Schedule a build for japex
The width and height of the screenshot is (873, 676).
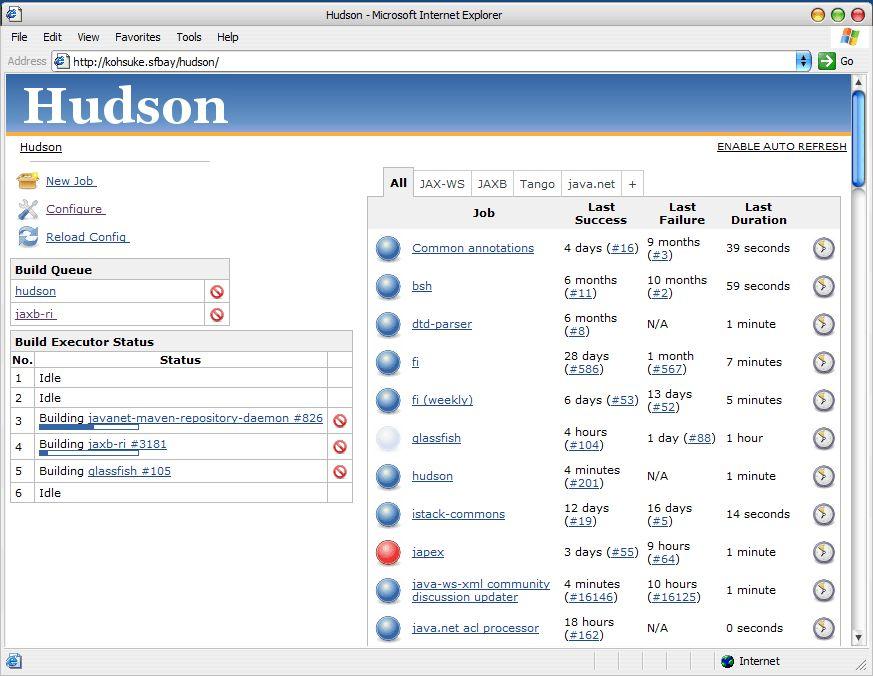[x=823, y=552]
